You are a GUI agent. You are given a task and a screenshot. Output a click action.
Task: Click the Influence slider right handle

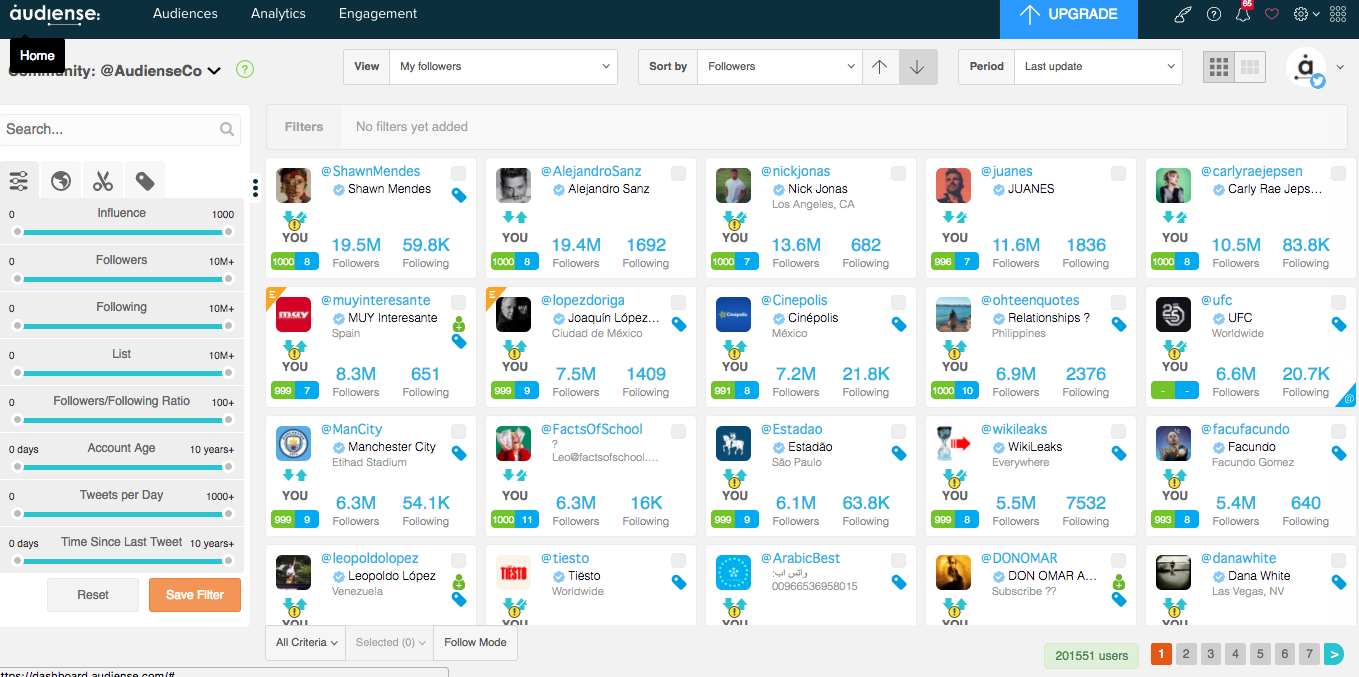click(x=228, y=232)
